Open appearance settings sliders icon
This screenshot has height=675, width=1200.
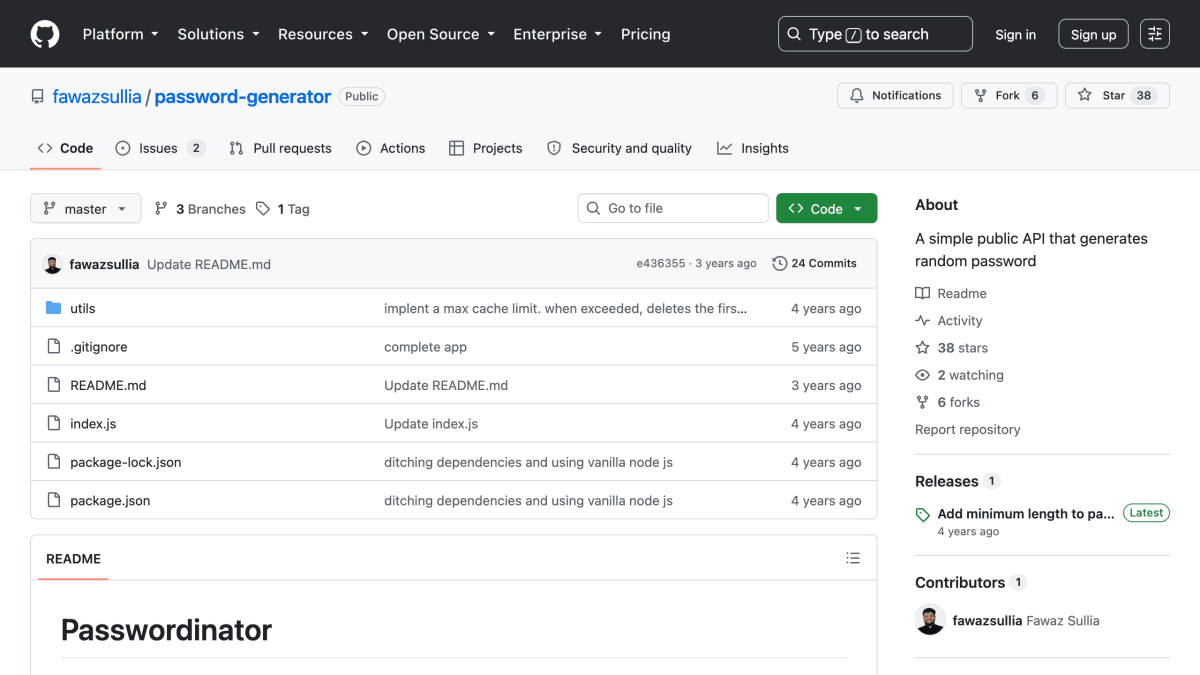click(x=1155, y=34)
